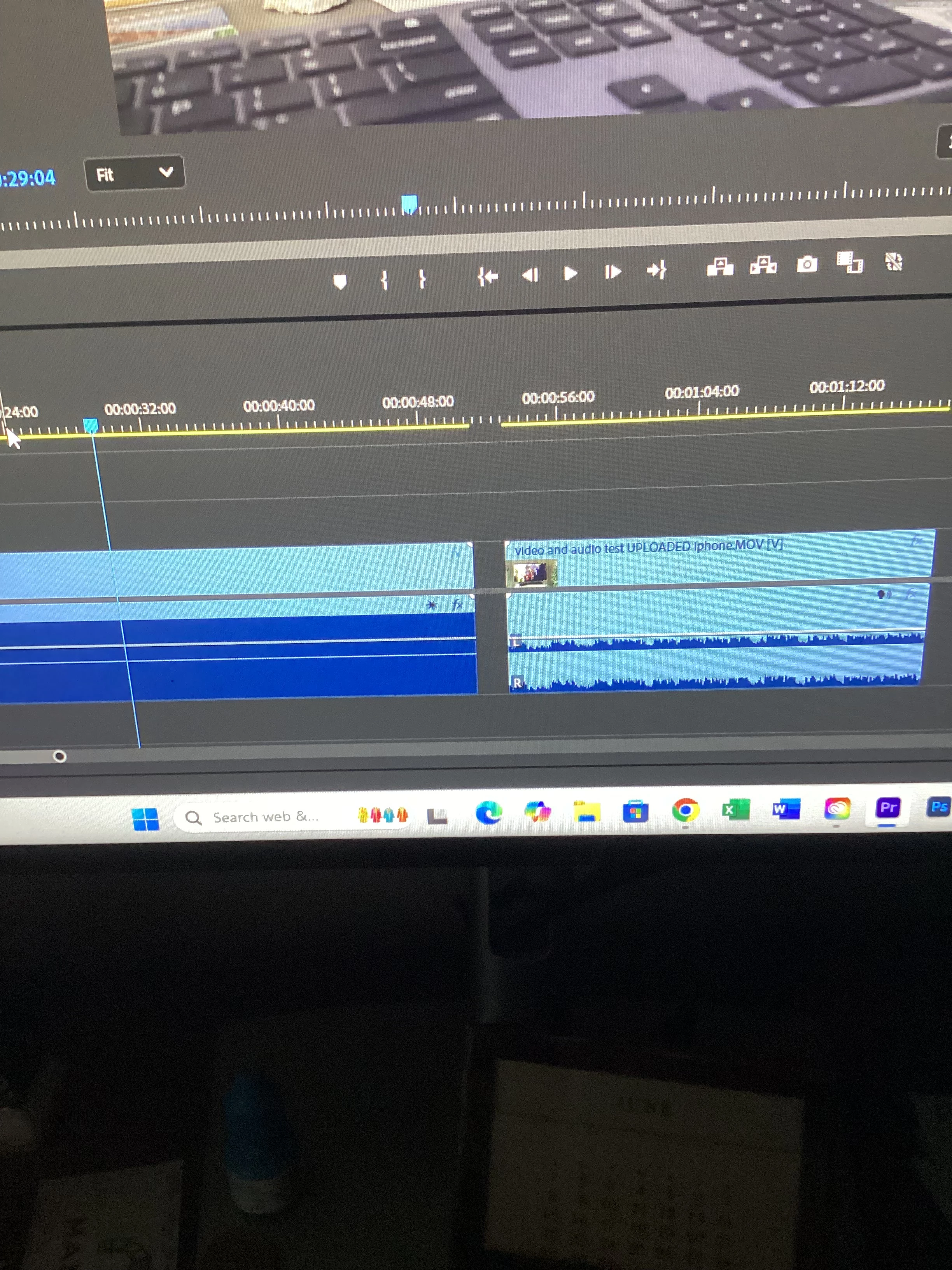
Task: Click the timeline zoom scroll handle circle
Action: [x=59, y=757]
